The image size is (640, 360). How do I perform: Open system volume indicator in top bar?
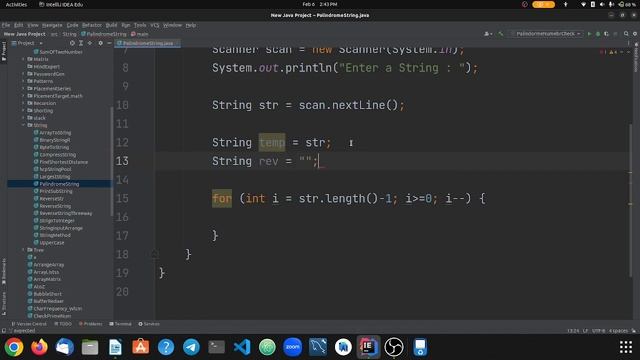point(602,4)
